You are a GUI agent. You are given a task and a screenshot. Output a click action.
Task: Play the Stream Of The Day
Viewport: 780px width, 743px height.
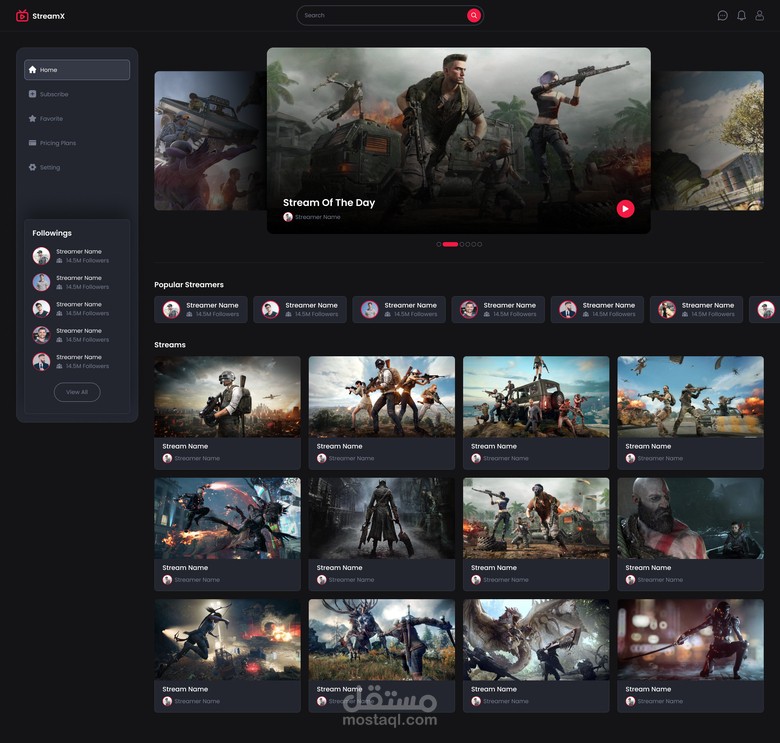click(x=625, y=209)
